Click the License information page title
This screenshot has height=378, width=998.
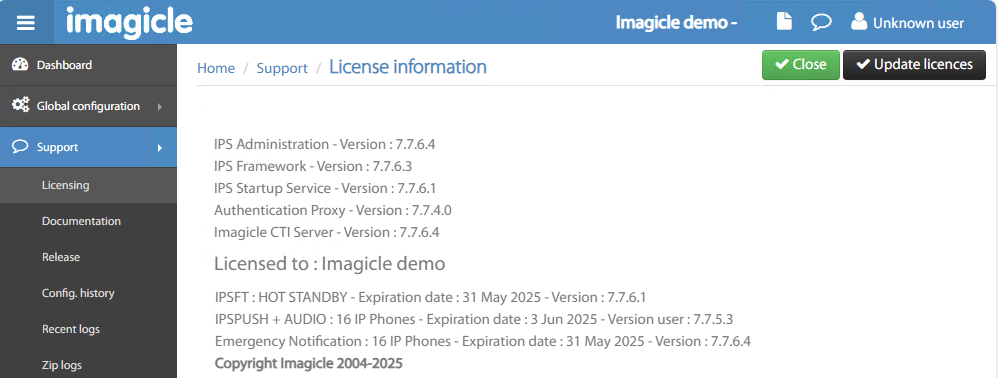tap(407, 66)
